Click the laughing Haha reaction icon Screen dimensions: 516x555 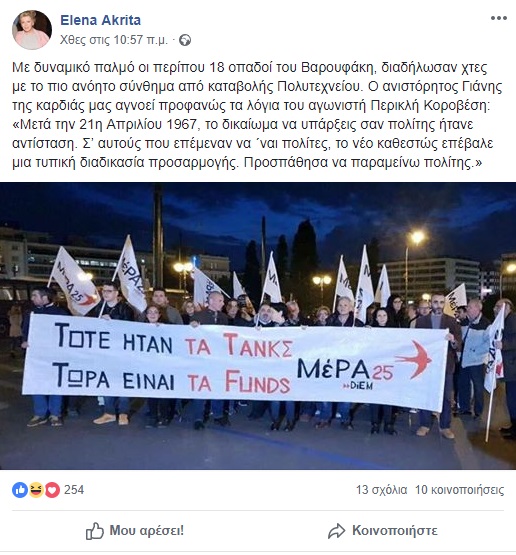click(36, 490)
